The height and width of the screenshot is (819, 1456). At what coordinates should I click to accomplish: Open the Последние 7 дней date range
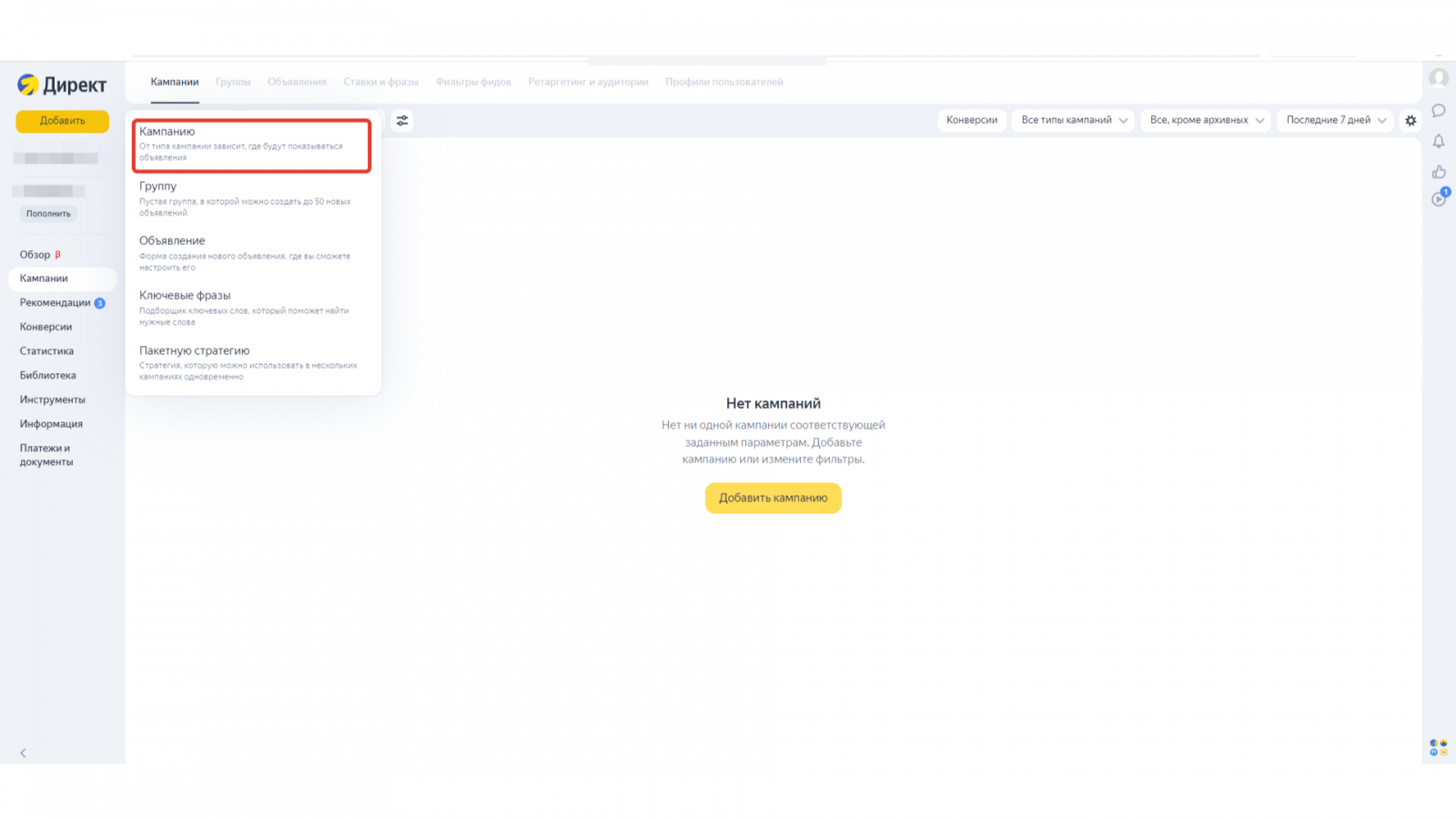coord(1335,120)
